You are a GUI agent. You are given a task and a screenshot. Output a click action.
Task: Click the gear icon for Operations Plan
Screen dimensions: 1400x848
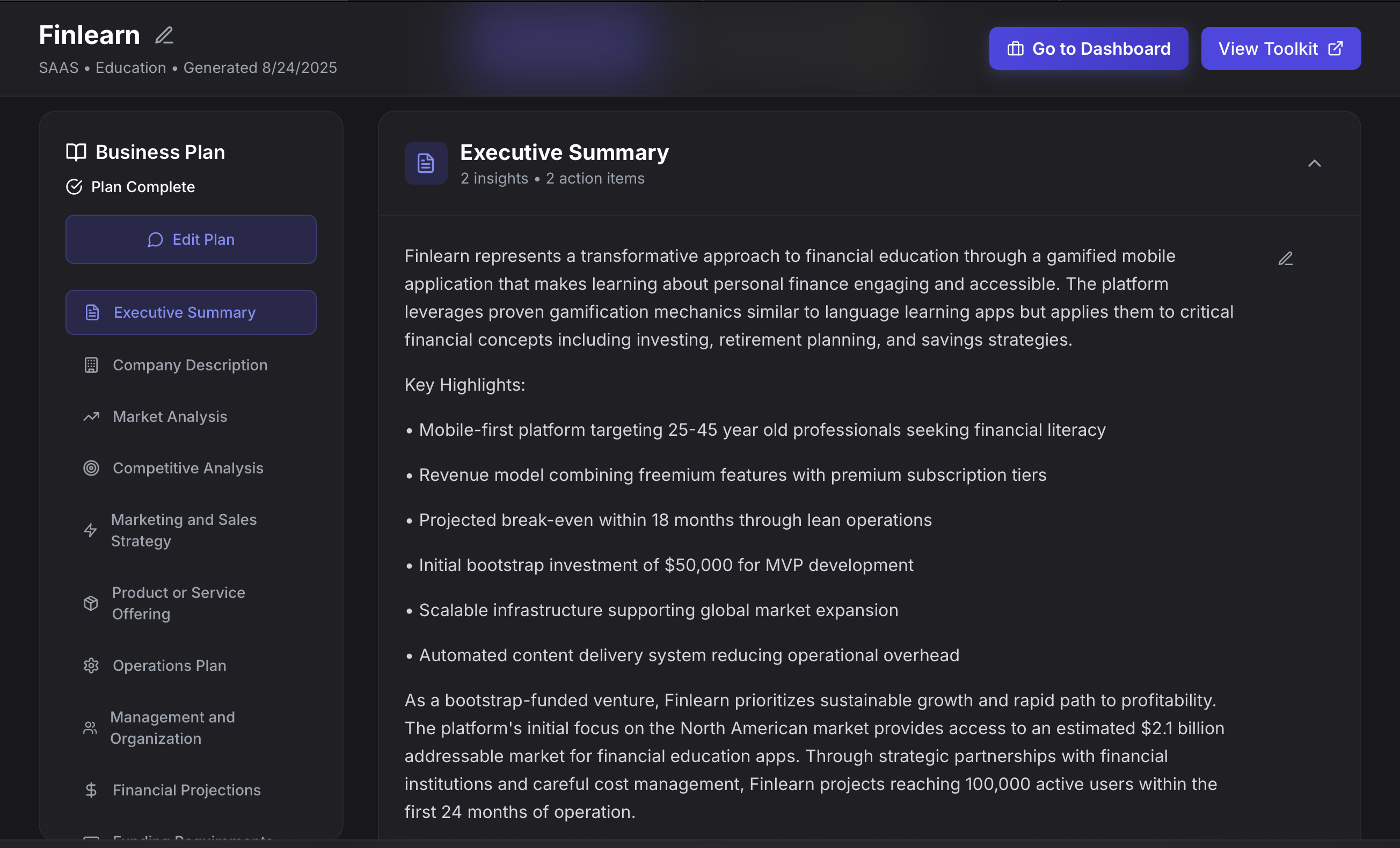click(x=91, y=666)
